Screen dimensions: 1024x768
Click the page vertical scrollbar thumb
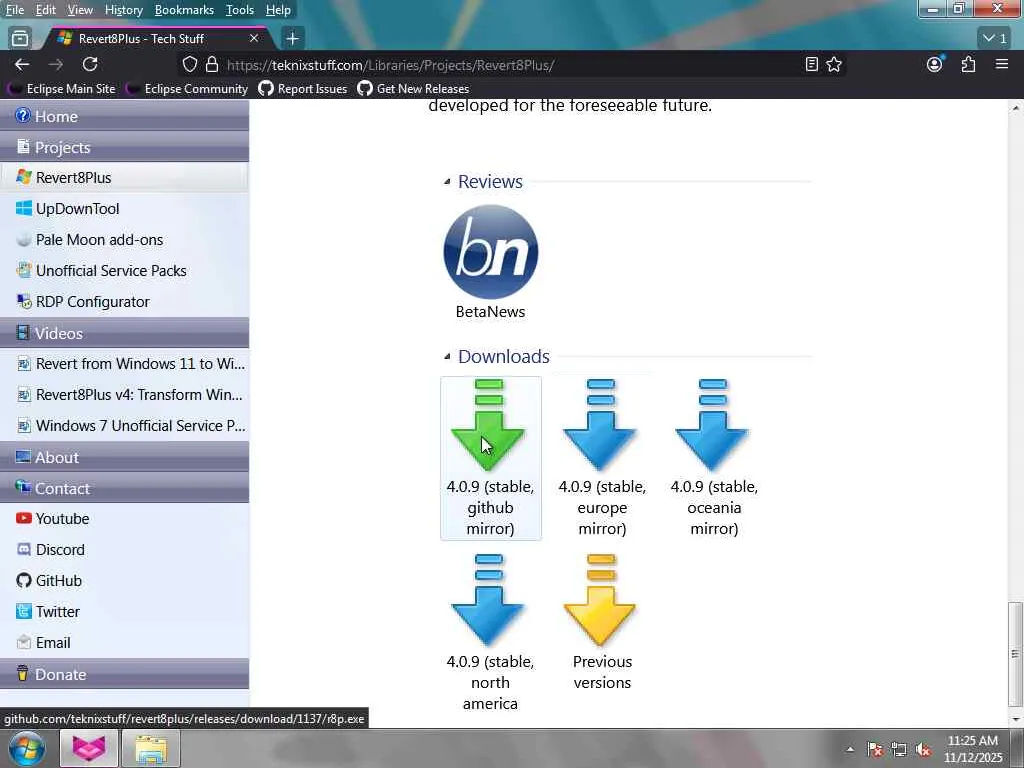coord(1015,654)
